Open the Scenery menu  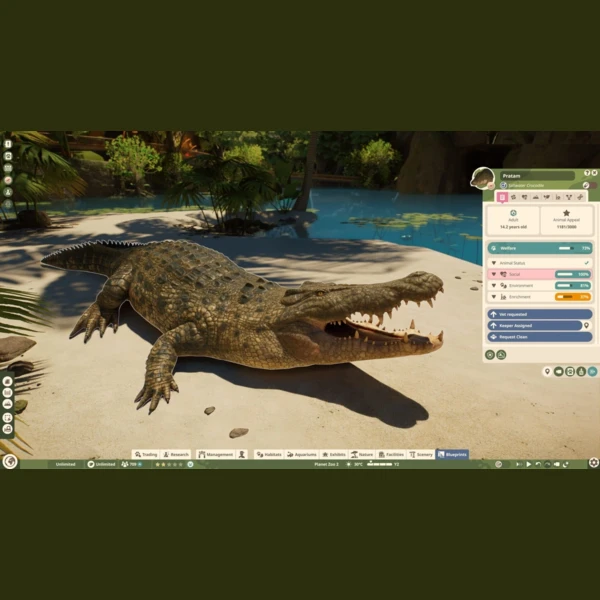point(421,454)
